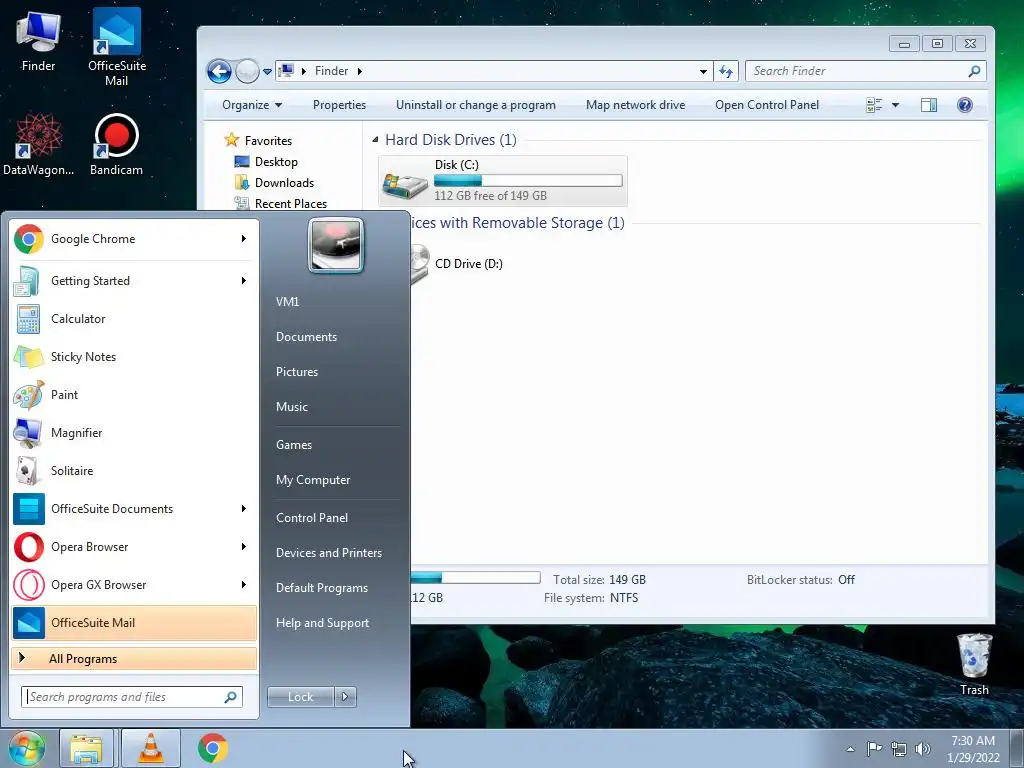The width and height of the screenshot is (1024, 768).
Task: Click the Finder breadcrumb arrow in address bar
Action: click(360, 71)
